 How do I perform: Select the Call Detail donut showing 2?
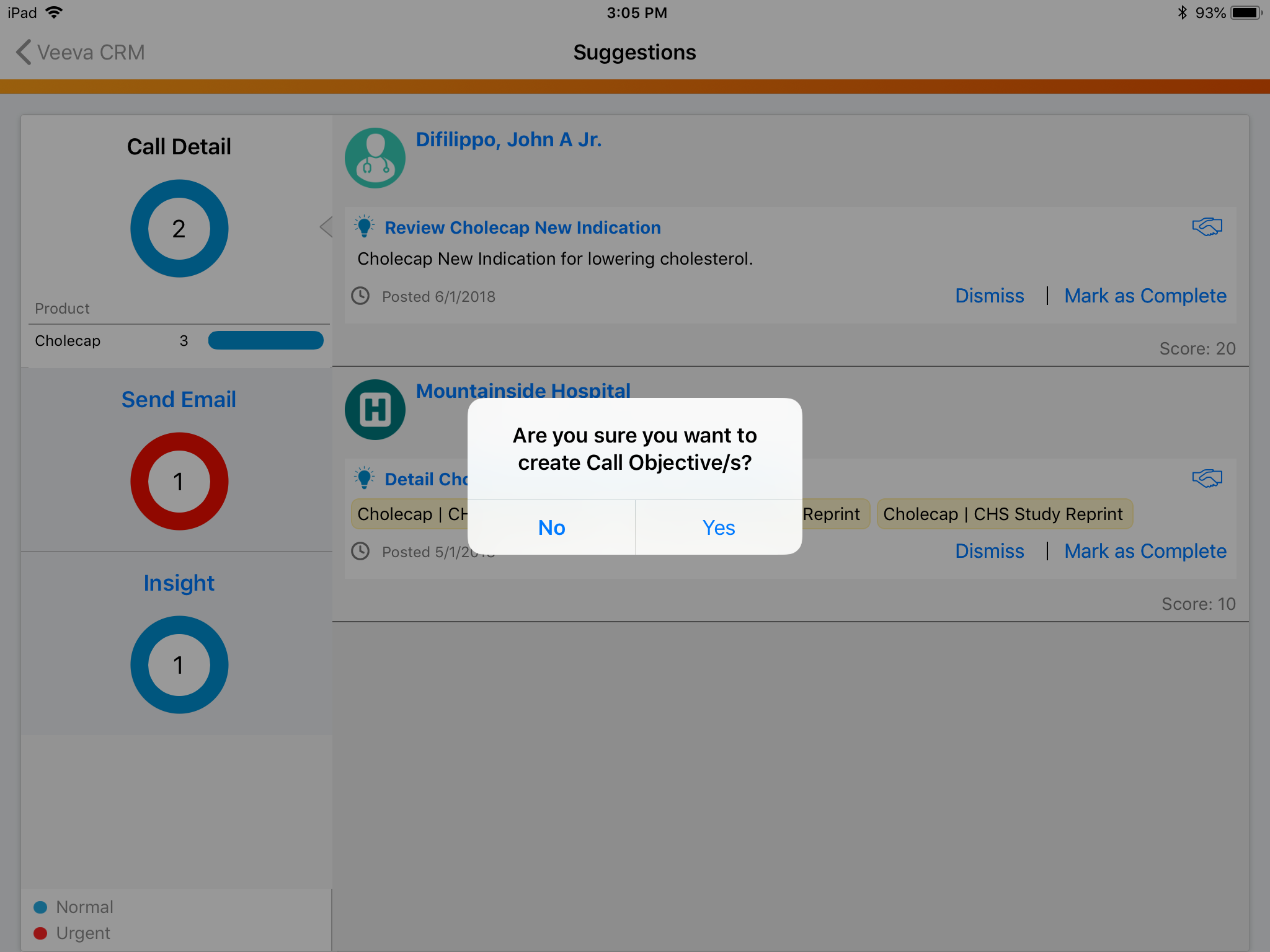179,229
